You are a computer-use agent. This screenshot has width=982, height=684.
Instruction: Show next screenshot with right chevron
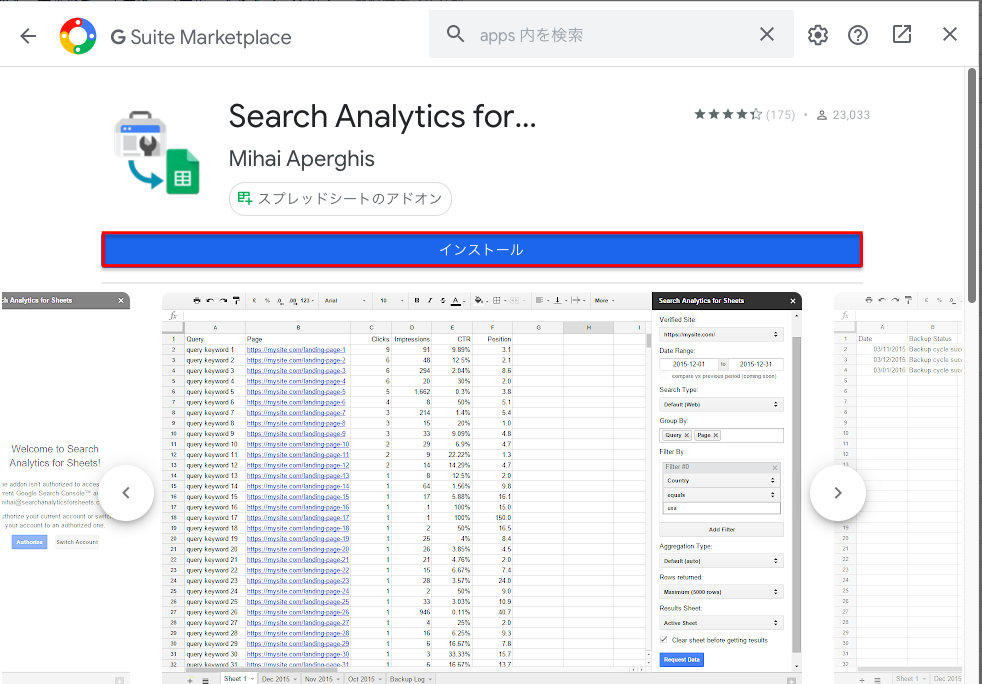(x=837, y=493)
